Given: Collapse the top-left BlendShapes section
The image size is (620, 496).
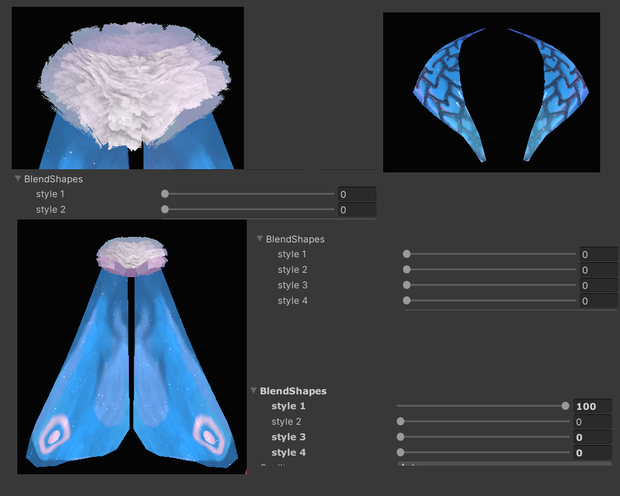Looking at the screenshot, I should 18,179.
